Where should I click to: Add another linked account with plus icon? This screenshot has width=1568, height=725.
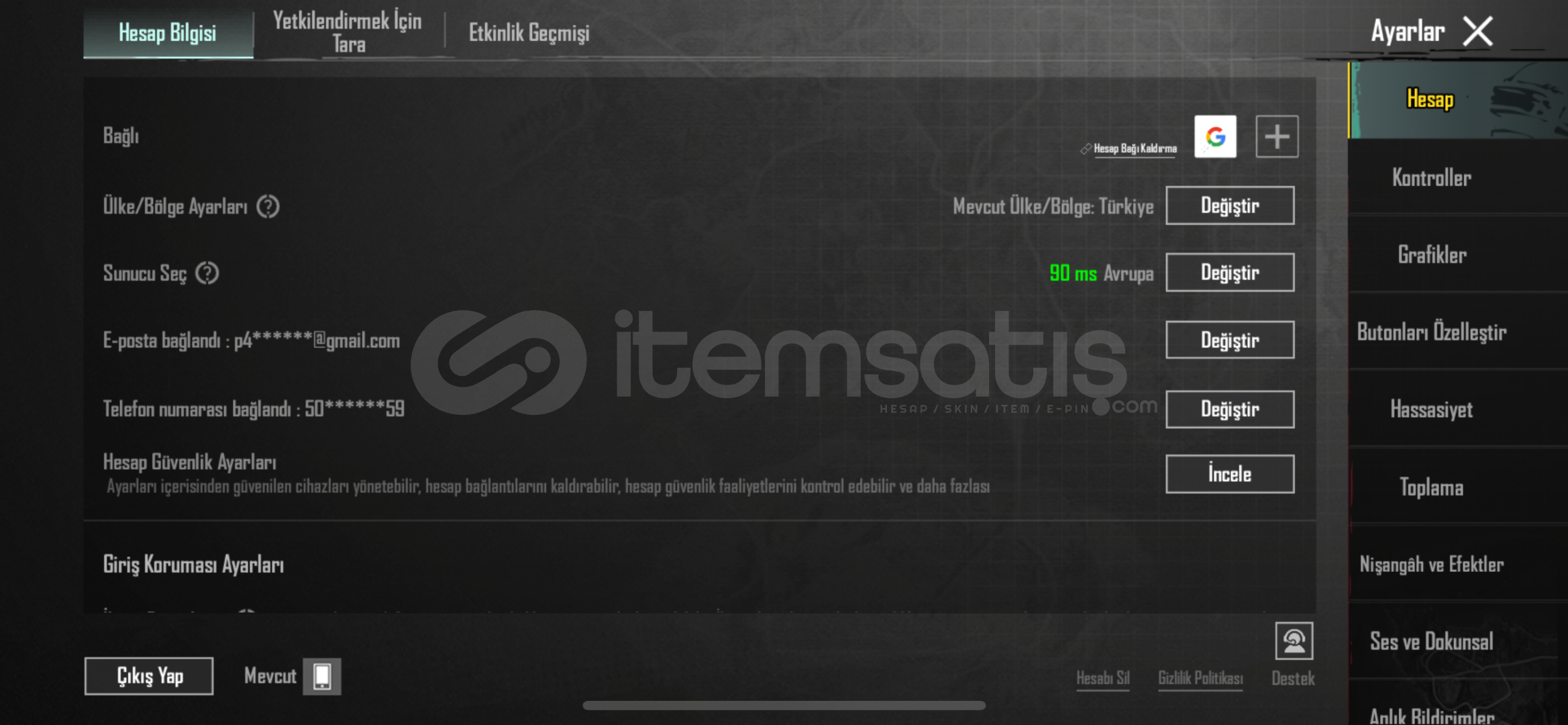pyautogui.click(x=1277, y=137)
